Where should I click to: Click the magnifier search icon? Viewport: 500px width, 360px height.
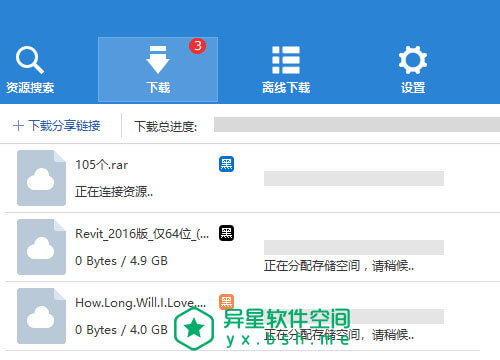(x=30, y=60)
